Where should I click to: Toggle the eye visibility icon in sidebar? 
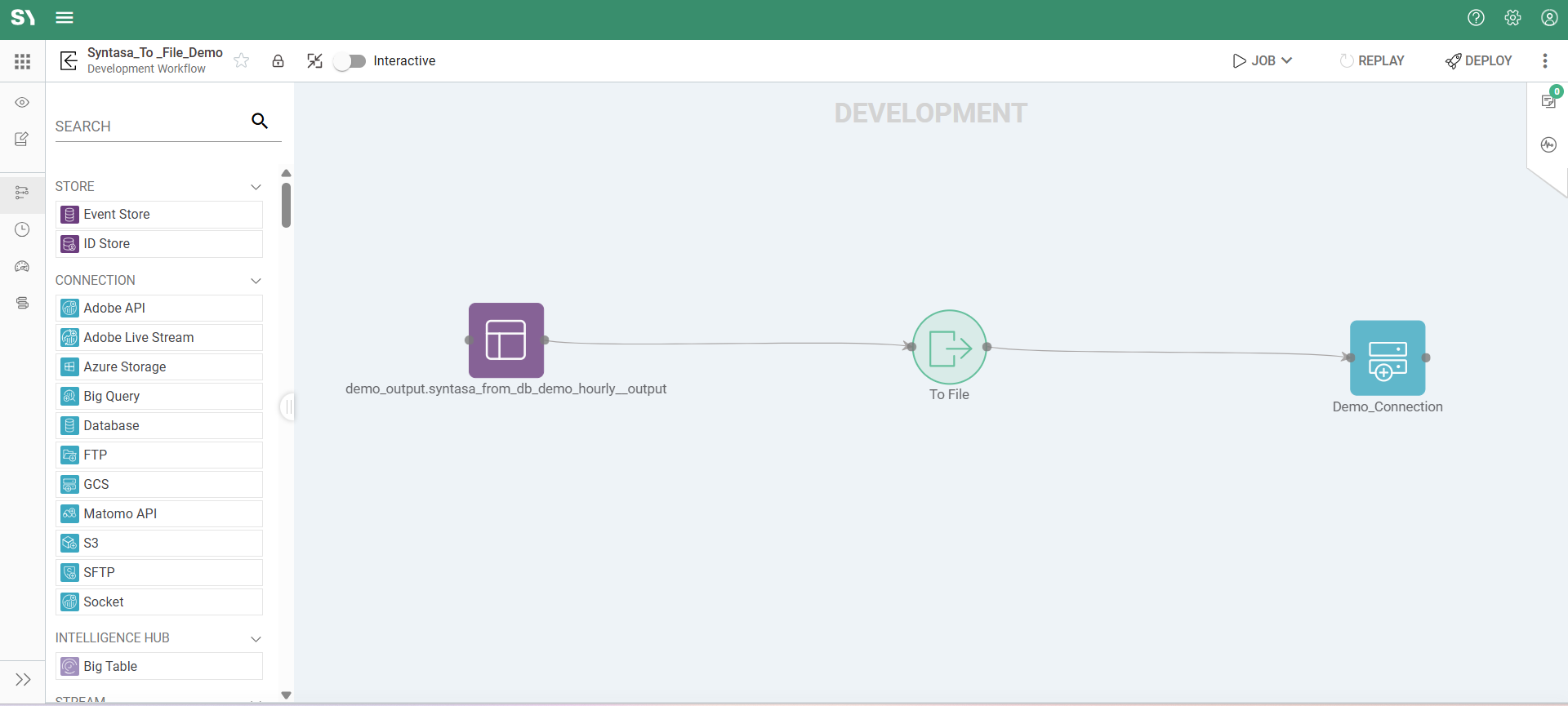pos(22,103)
